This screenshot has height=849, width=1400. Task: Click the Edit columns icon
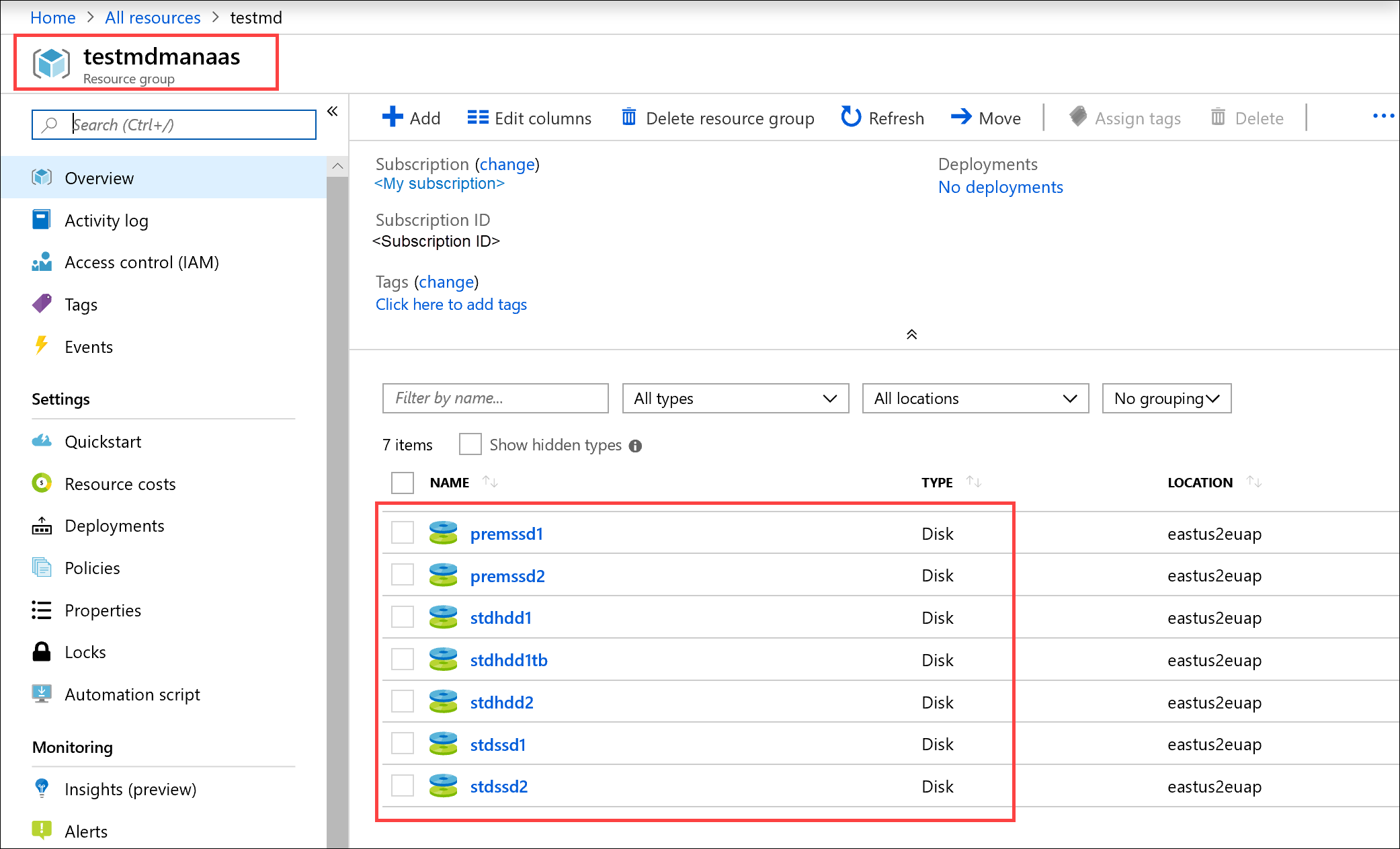(478, 118)
